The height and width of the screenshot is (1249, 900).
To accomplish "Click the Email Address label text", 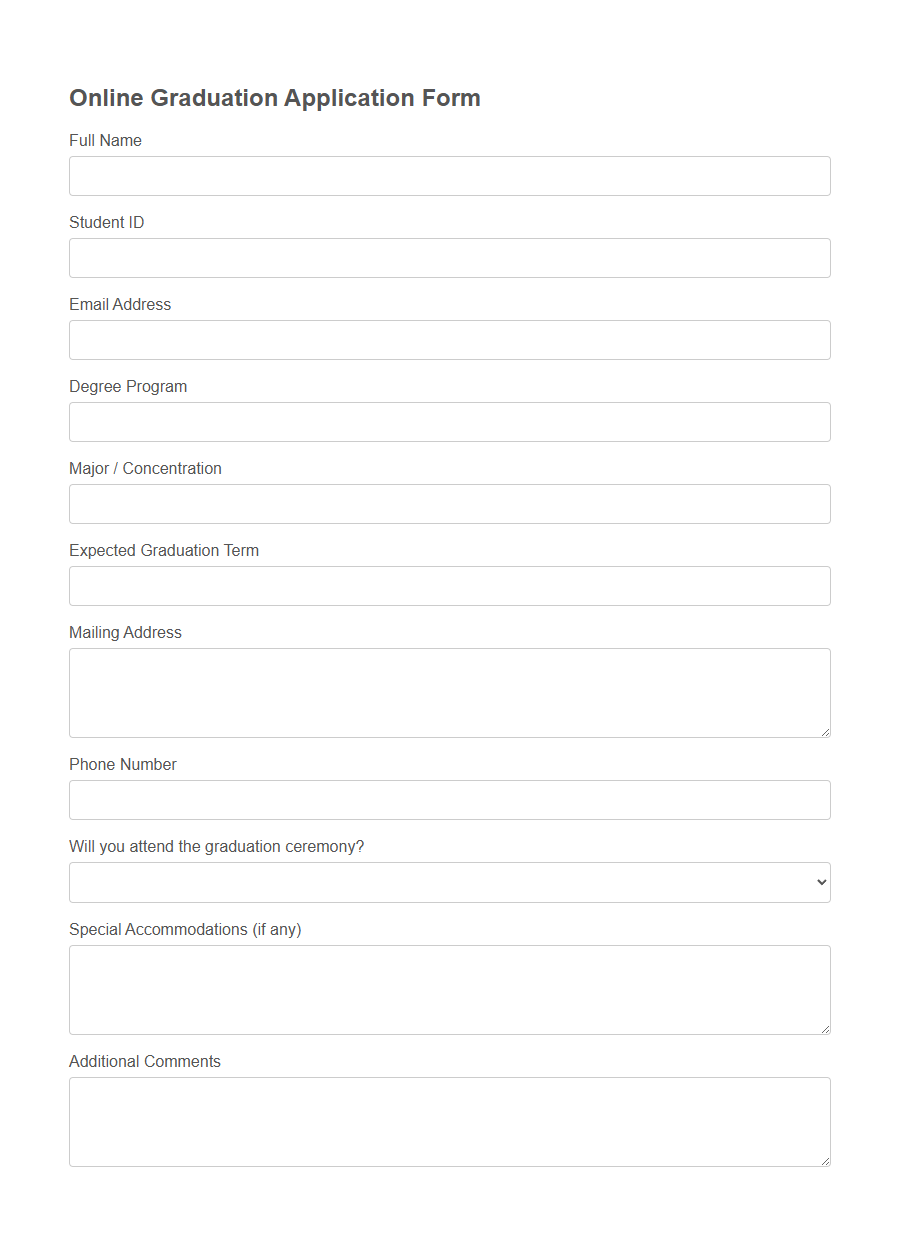I will [119, 304].
